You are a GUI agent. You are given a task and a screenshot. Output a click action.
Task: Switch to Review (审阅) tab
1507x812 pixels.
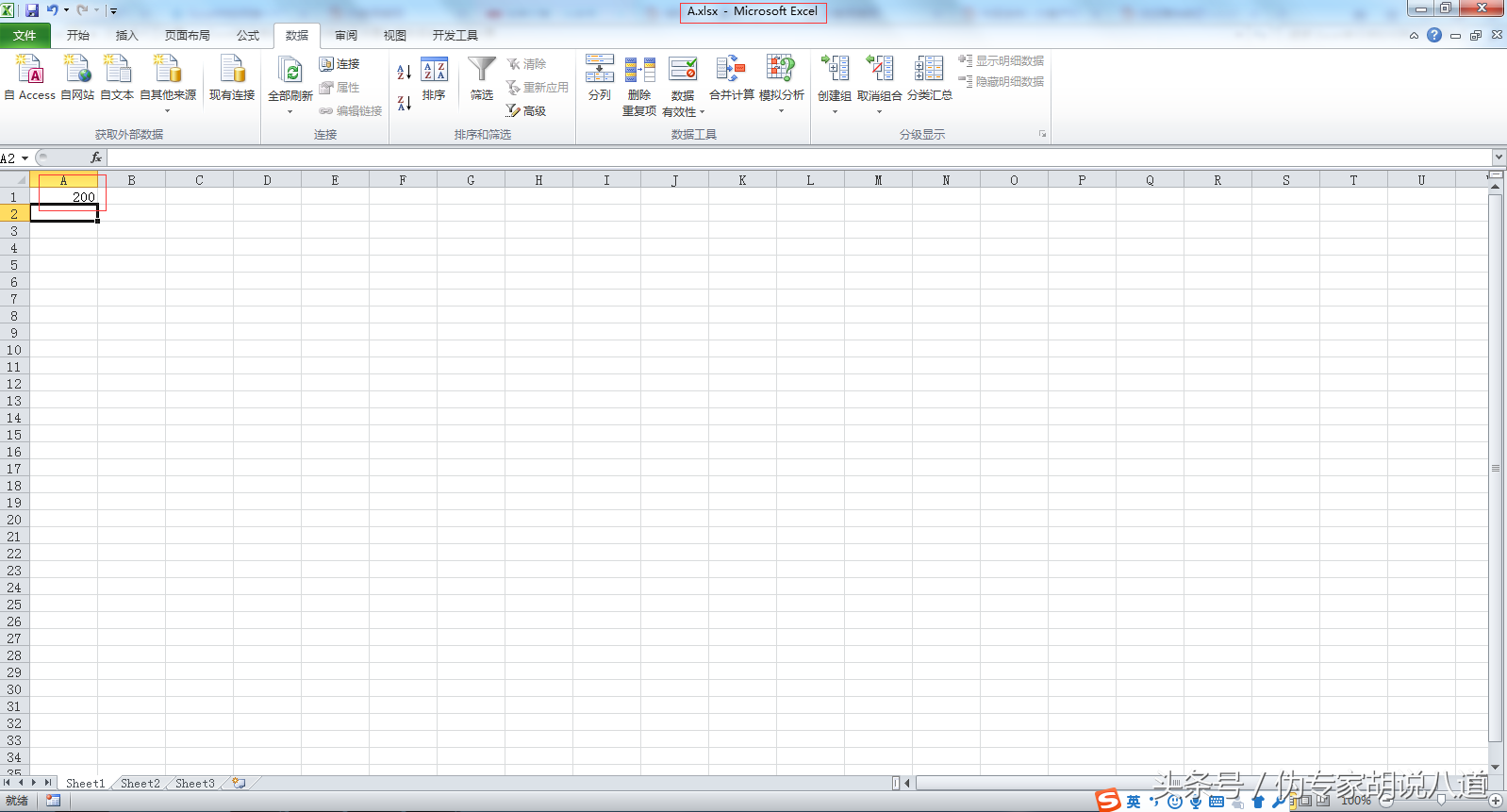click(x=346, y=36)
